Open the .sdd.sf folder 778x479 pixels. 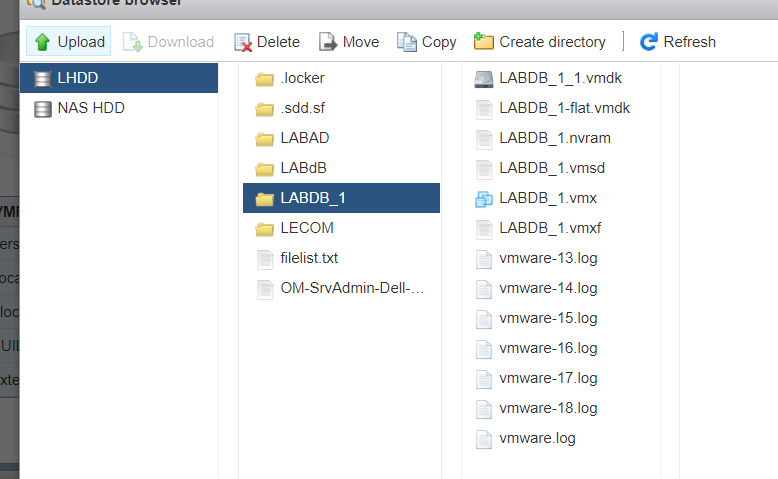(x=341, y=108)
